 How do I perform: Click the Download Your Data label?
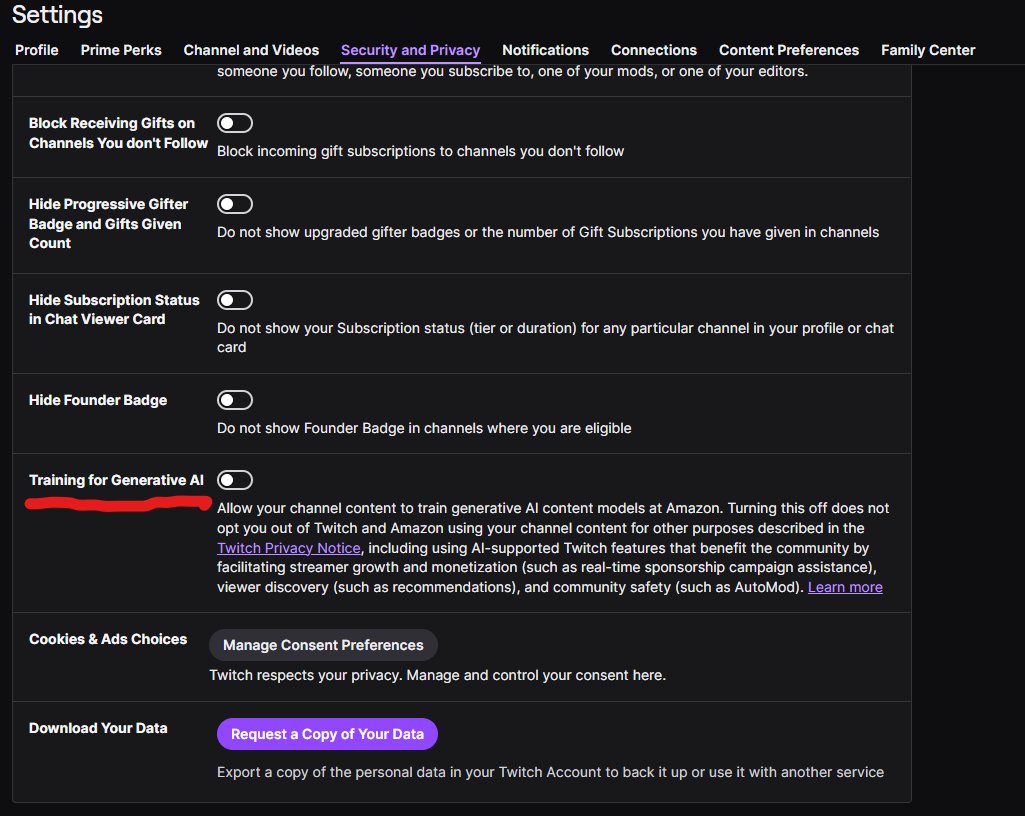98,728
